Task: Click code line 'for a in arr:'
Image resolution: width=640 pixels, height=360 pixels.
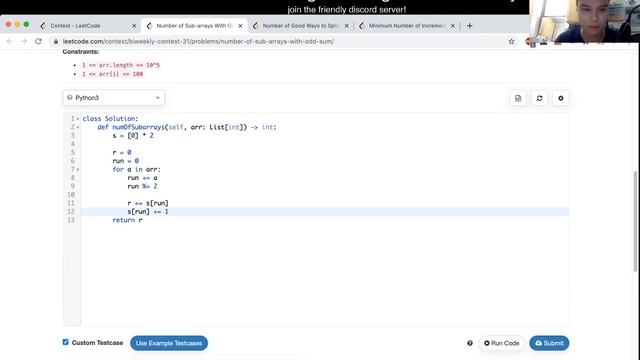Action: click(136, 169)
